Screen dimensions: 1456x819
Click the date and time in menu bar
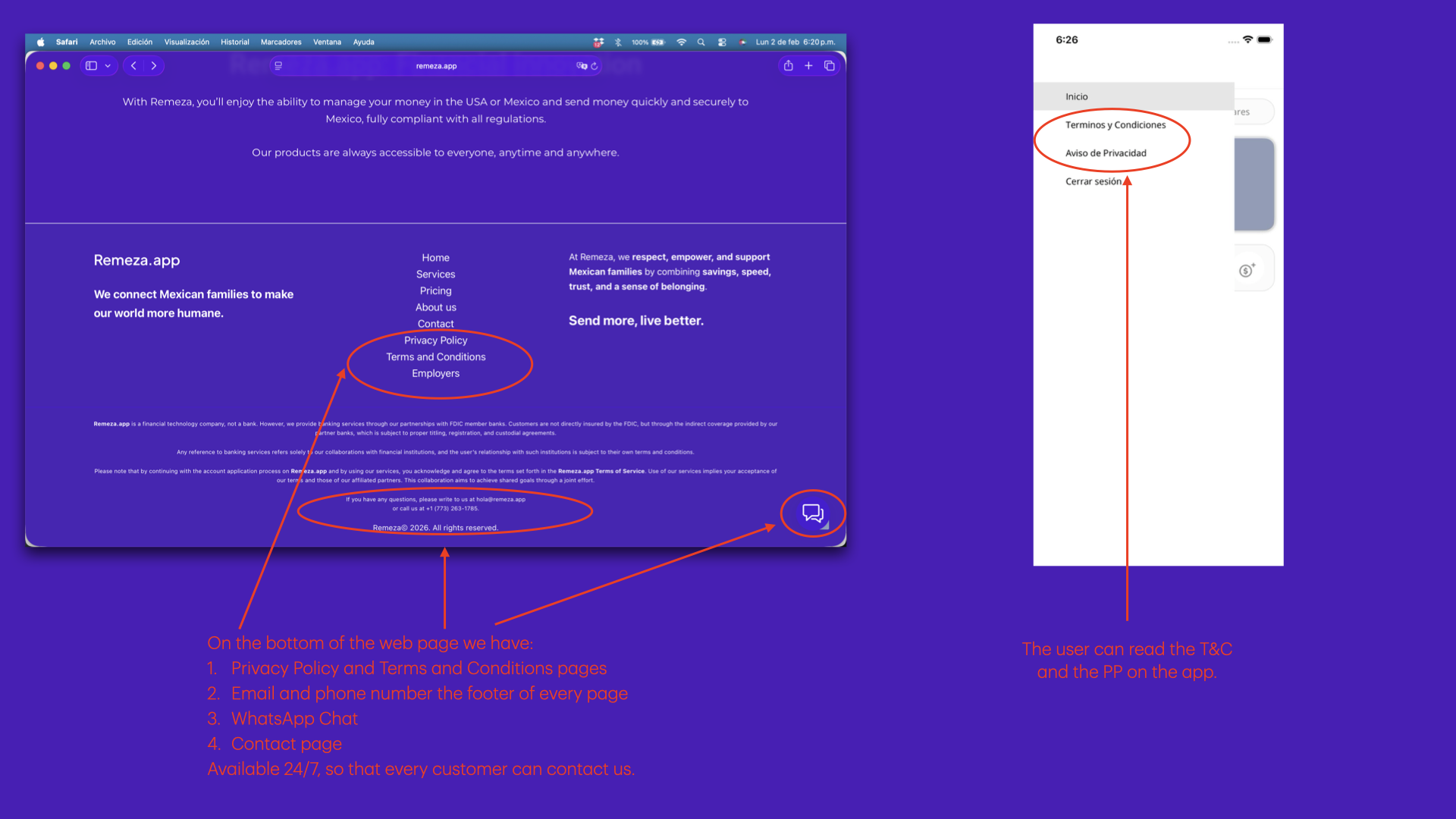(x=795, y=42)
